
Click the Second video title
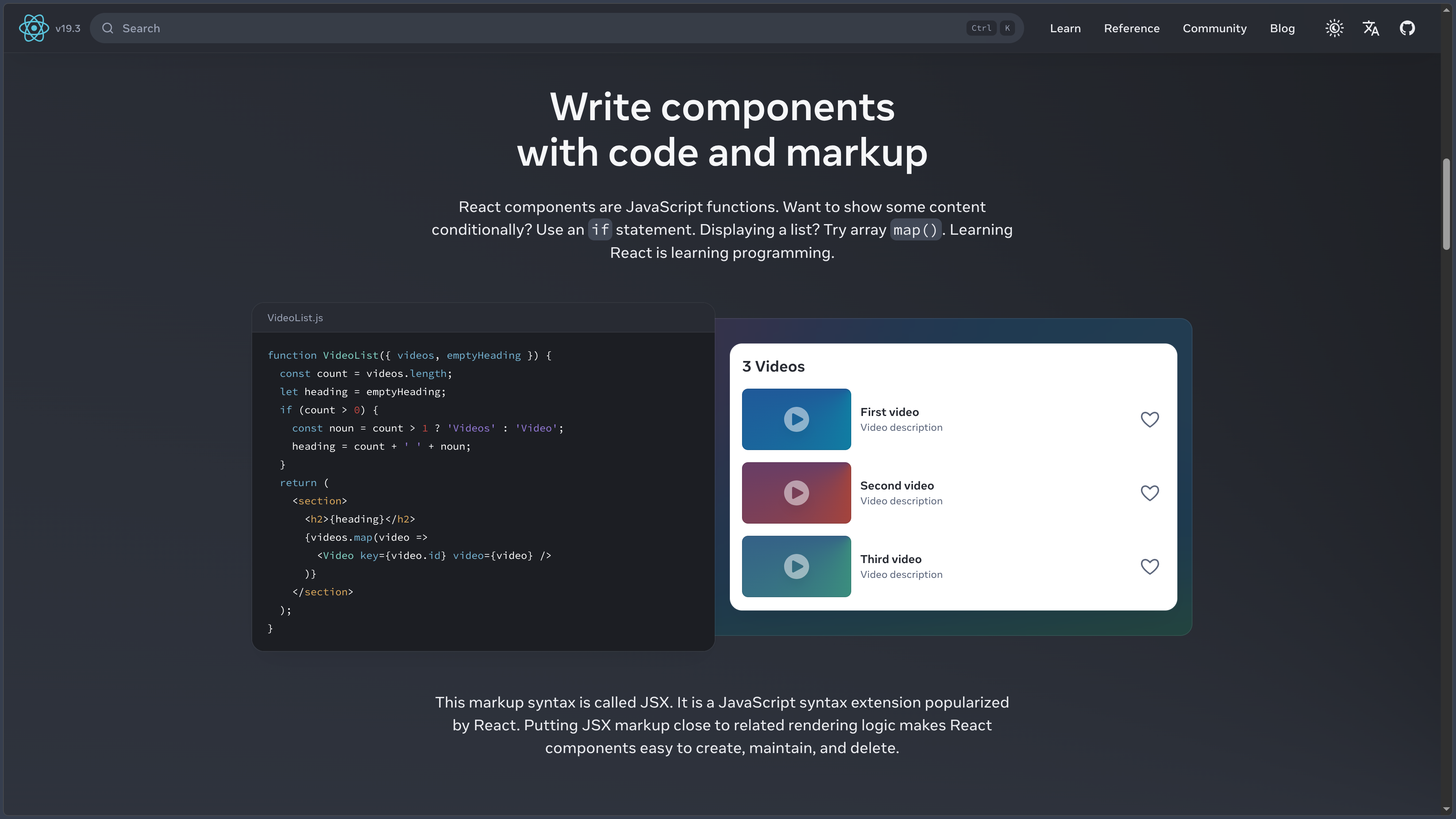(896, 485)
